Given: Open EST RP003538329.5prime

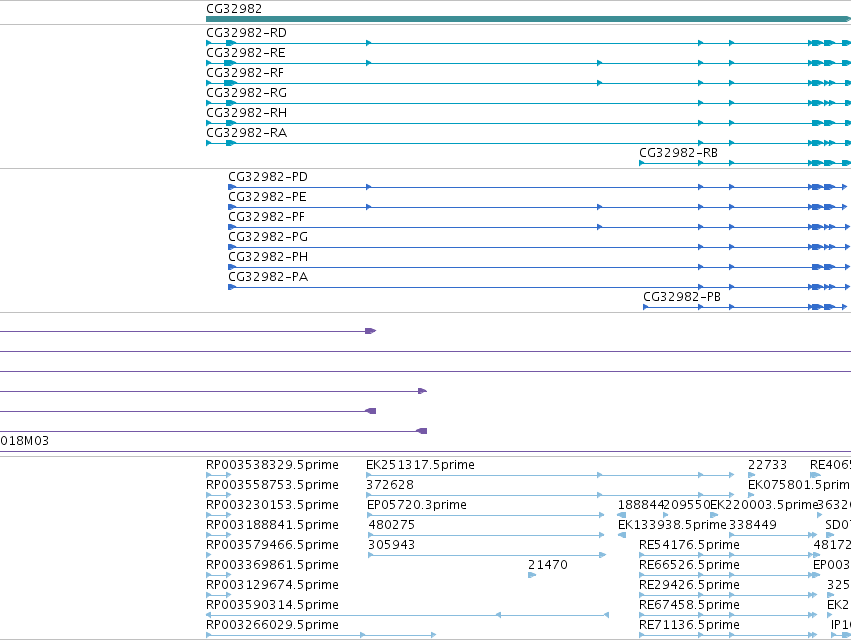Looking at the screenshot, I should click(272, 465).
